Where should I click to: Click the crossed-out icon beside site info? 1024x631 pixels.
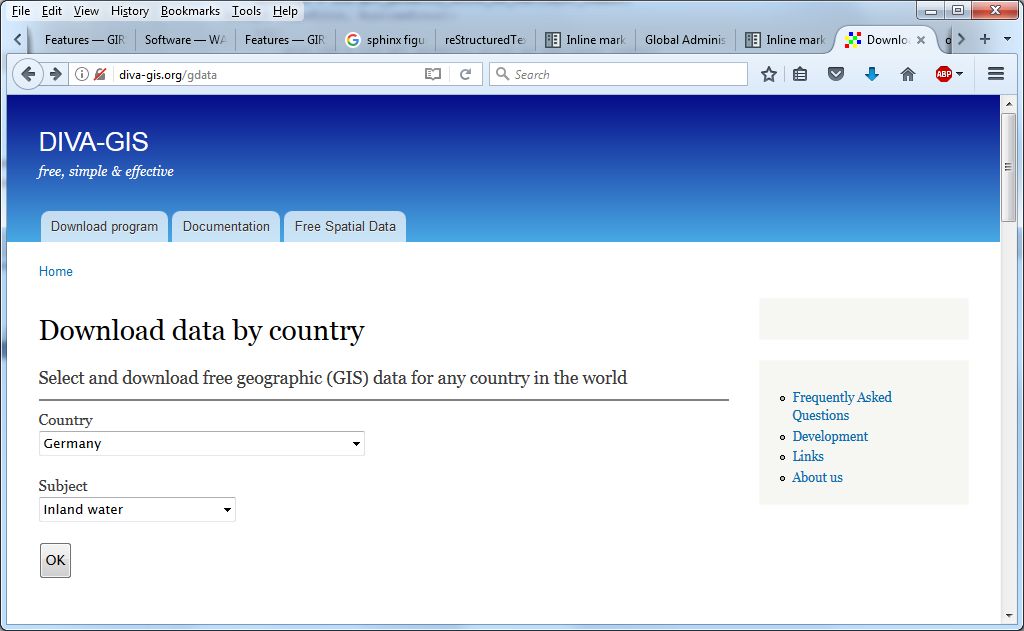pyautogui.click(x=100, y=74)
